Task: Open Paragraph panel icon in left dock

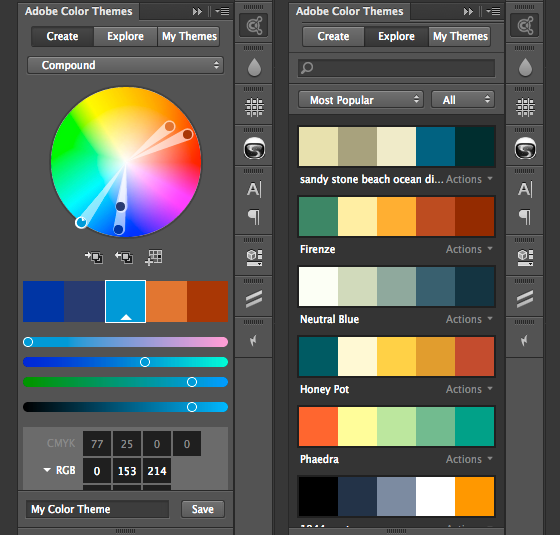Action: pyautogui.click(x=254, y=217)
